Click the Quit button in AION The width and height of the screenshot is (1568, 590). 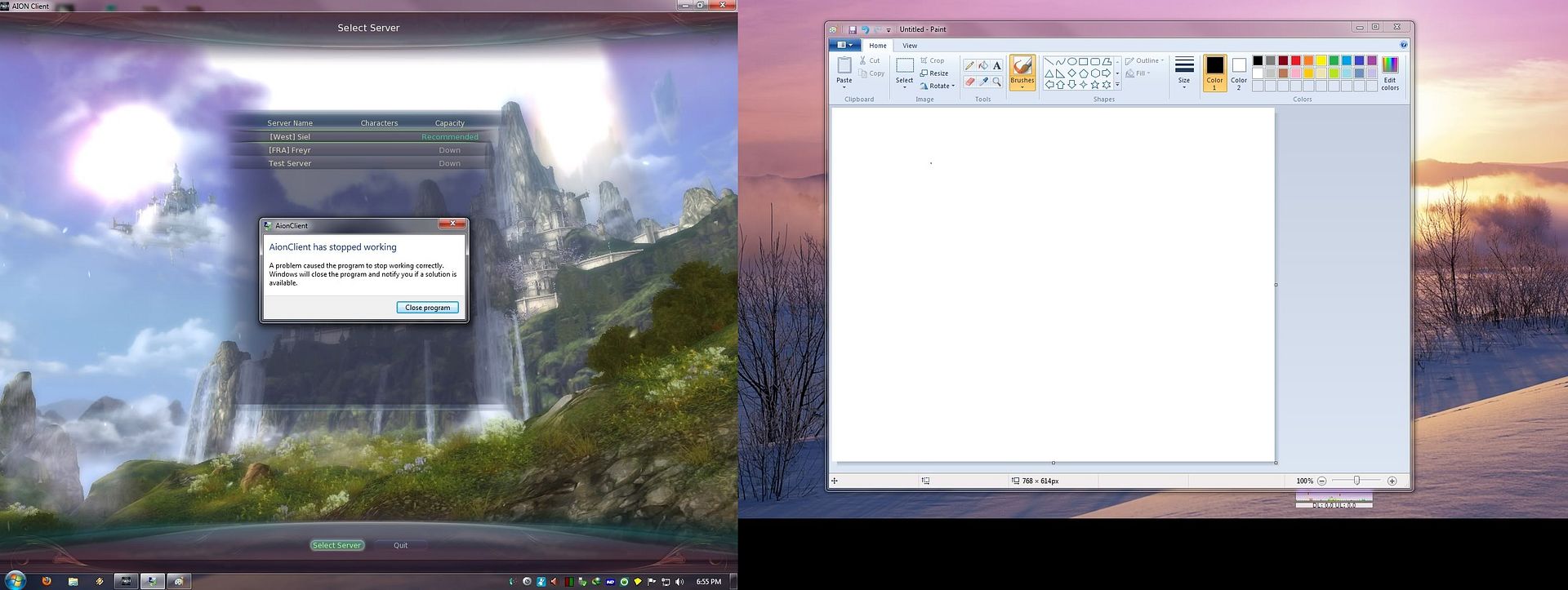[400, 545]
